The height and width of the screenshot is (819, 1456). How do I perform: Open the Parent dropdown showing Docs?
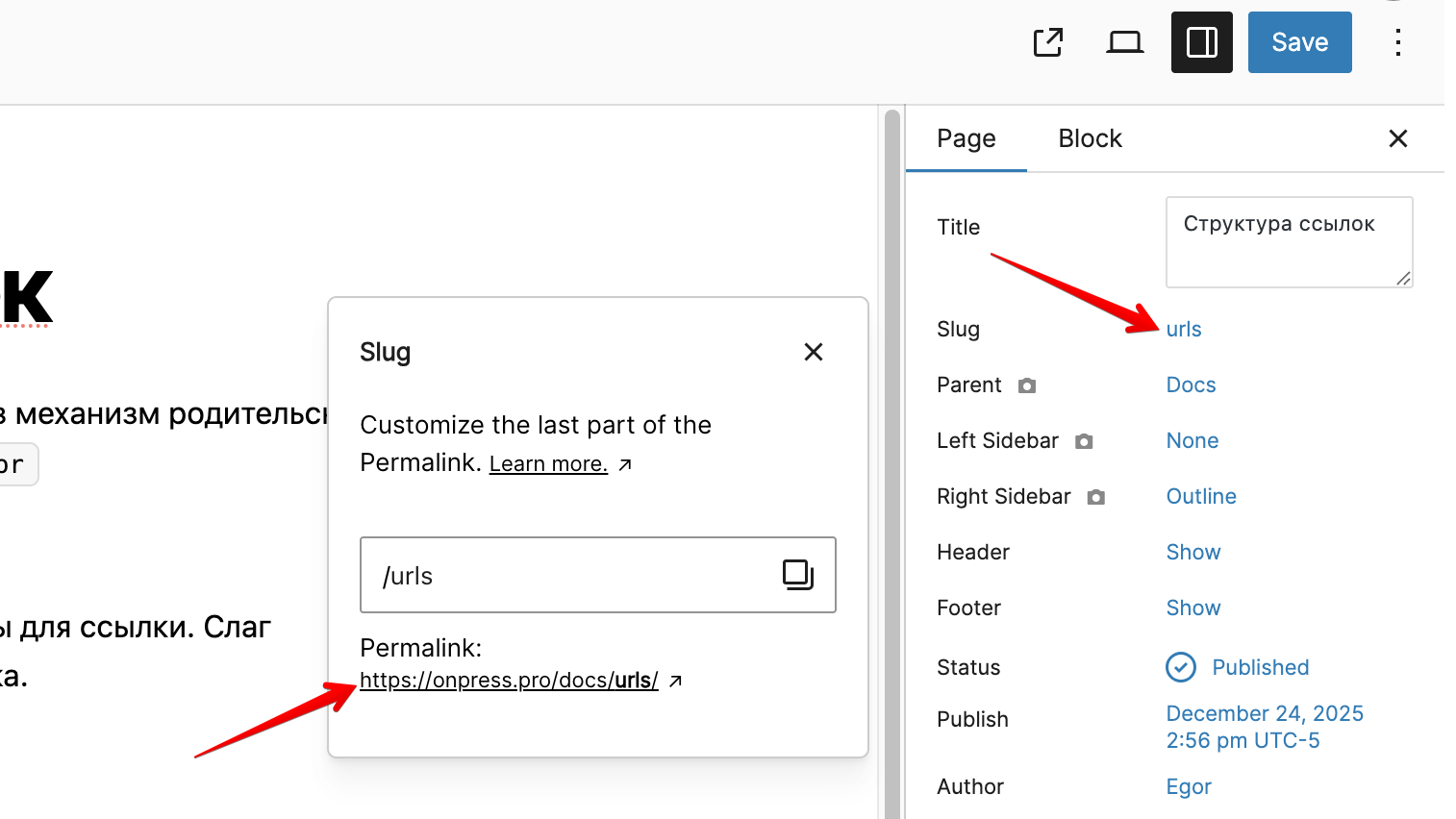(x=1191, y=385)
